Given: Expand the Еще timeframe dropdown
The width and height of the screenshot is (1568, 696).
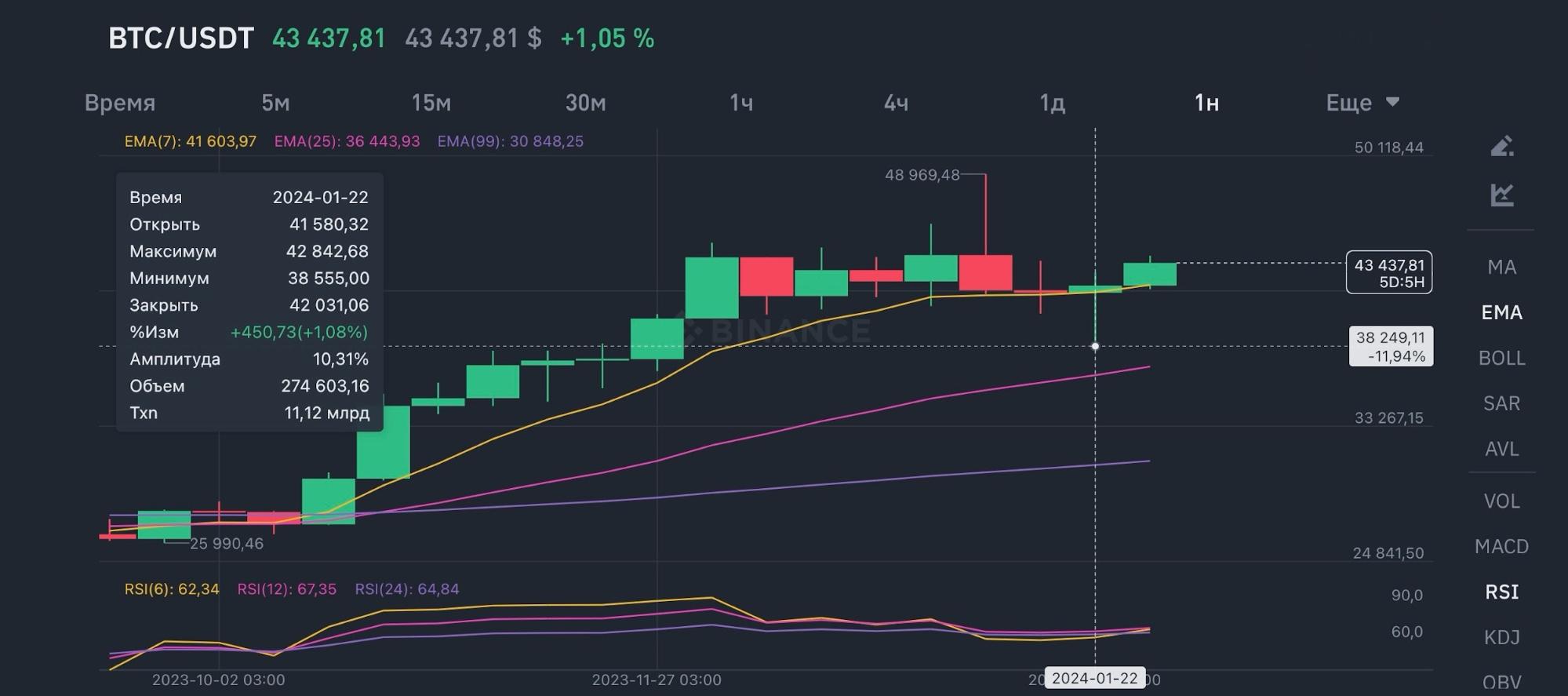Looking at the screenshot, I should 1362,103.
